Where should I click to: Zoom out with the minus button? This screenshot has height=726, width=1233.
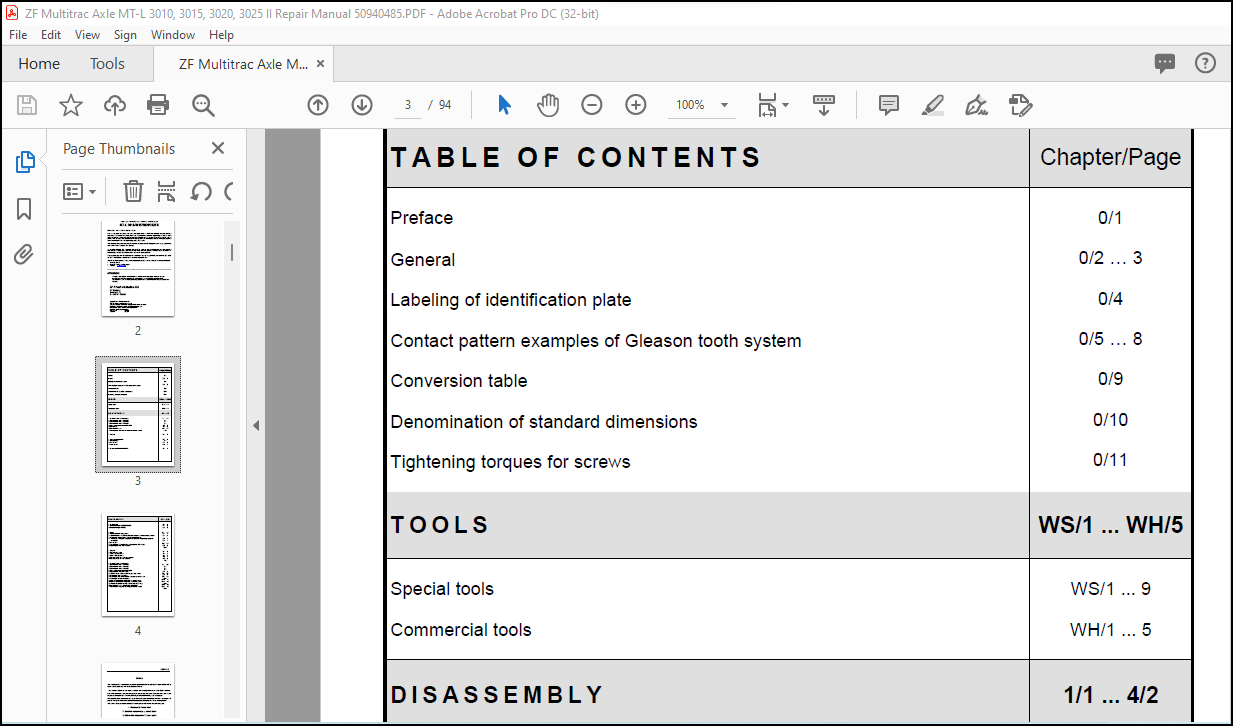coord(592,105)
